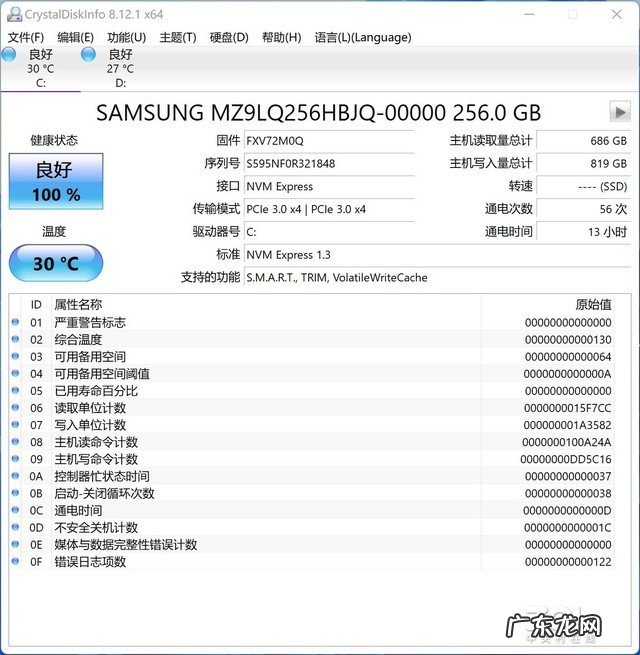
Task: Click the power on hours value 13 小时
Action: [584, 232]
